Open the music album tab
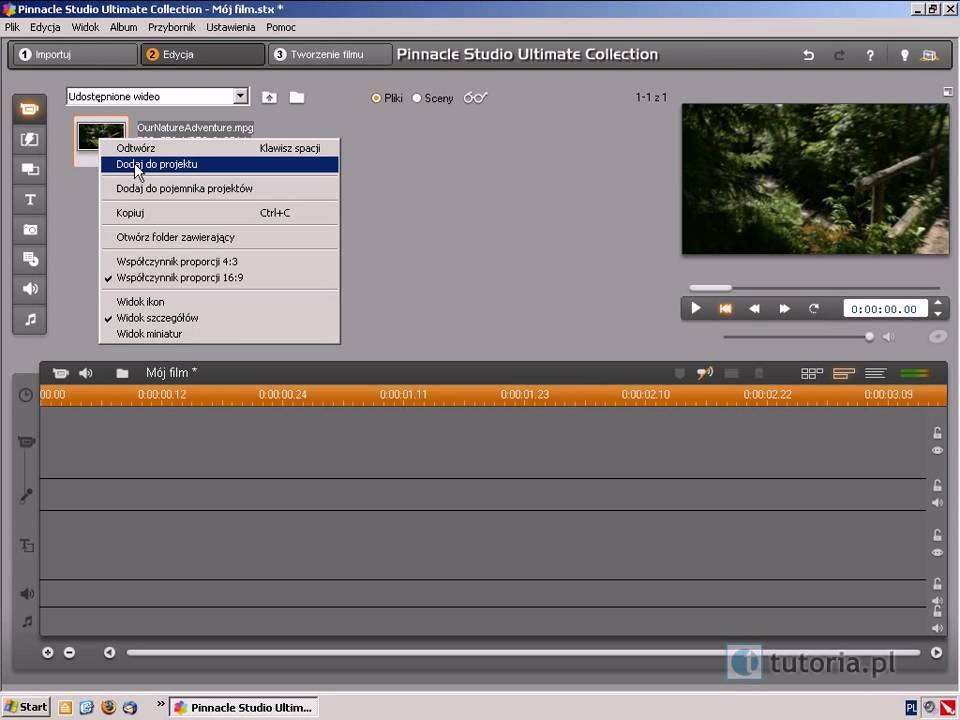This screenshot has height=720, width=960. [x=29, y=319]
